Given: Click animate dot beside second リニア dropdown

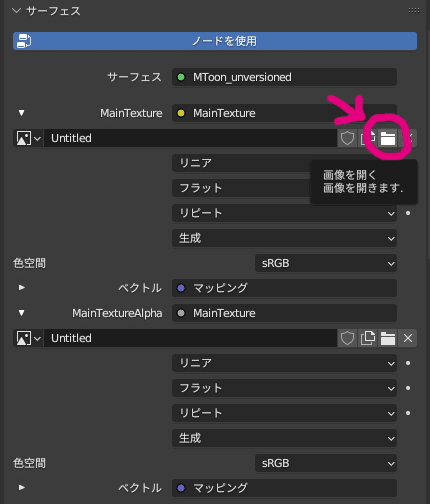Looking at the screenshot, I should tap(408, 363).
